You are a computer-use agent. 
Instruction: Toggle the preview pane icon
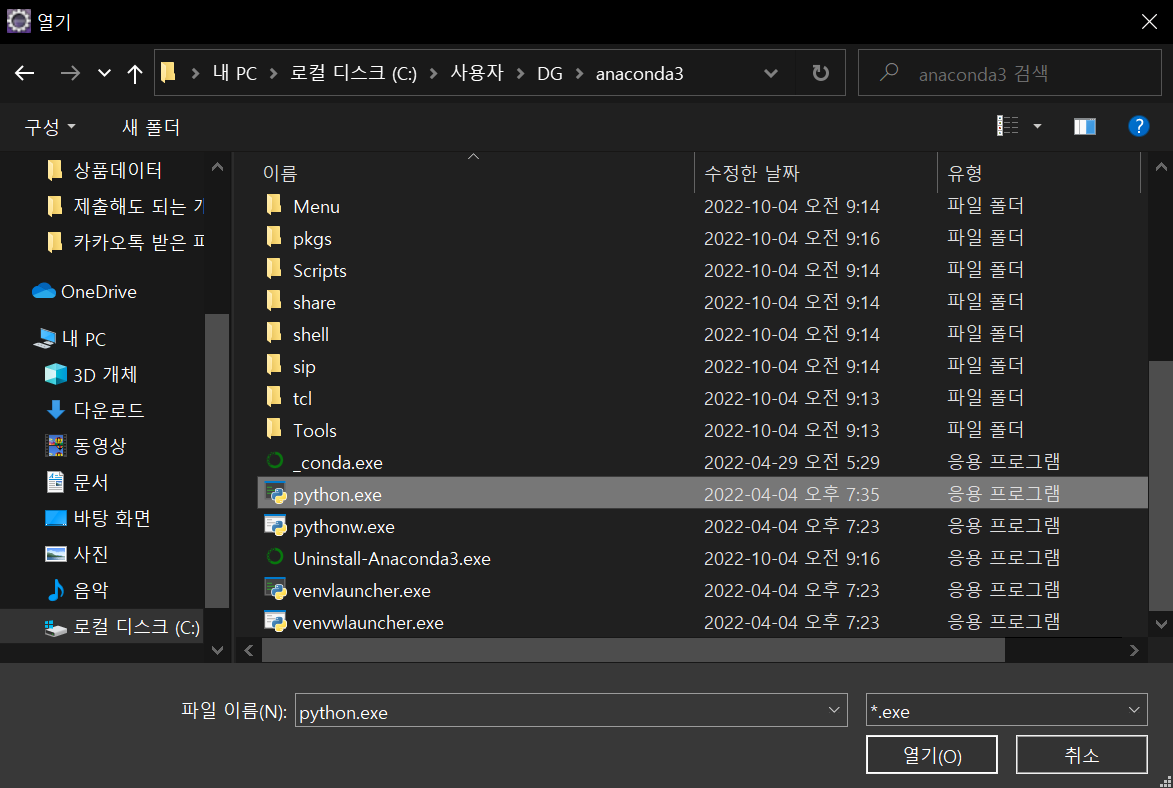1085,126
